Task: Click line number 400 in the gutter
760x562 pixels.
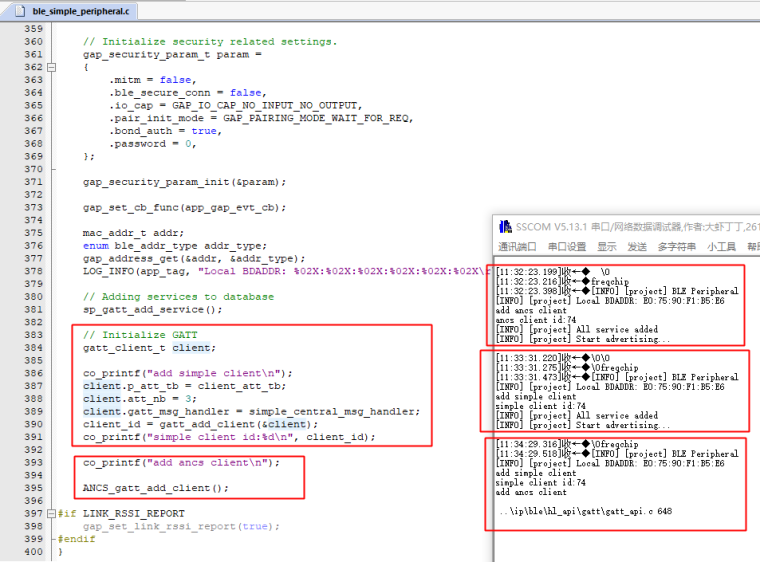Action: click(x=33, y=552)
